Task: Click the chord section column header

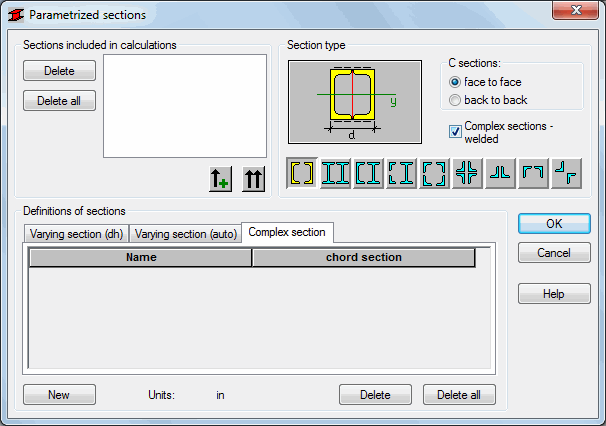Action: click(x=364, y=258)
